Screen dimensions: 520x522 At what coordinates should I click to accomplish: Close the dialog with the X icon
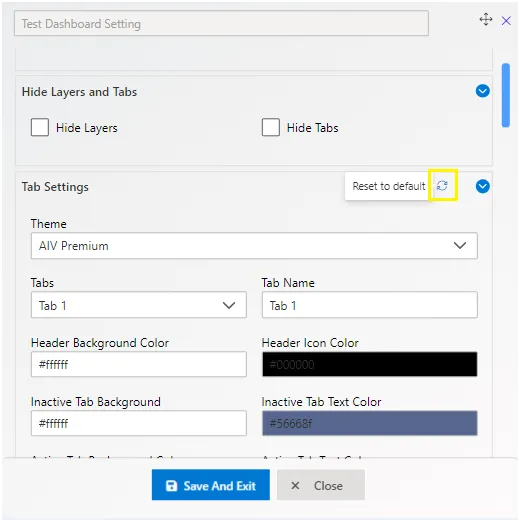506,21
